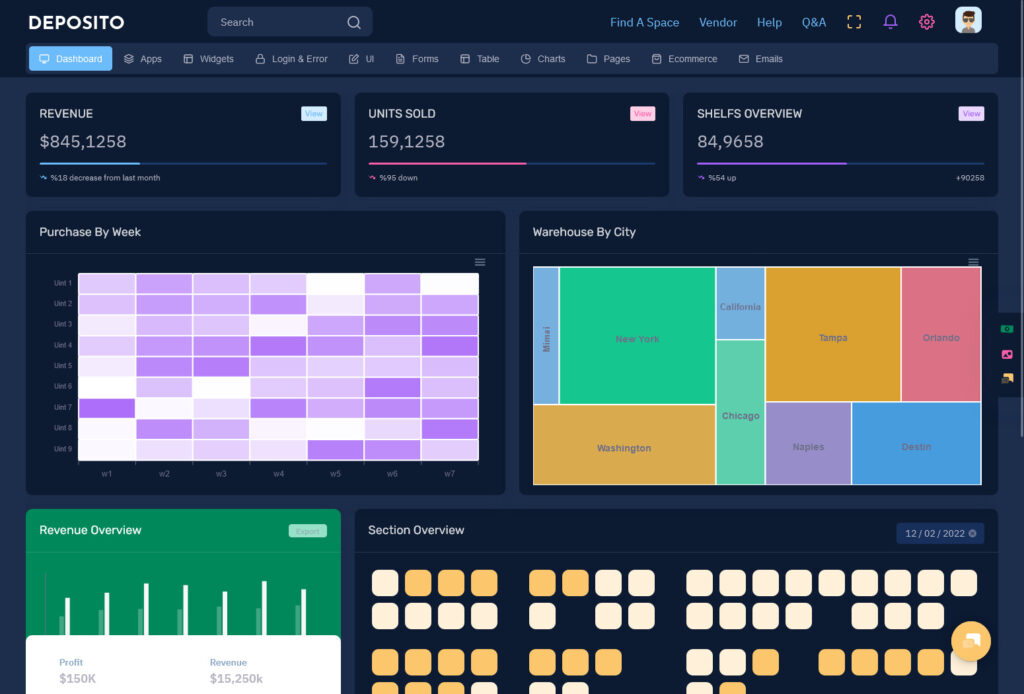
Task: Click the yellow folder sidebar icon
Action: point(1007,378)
